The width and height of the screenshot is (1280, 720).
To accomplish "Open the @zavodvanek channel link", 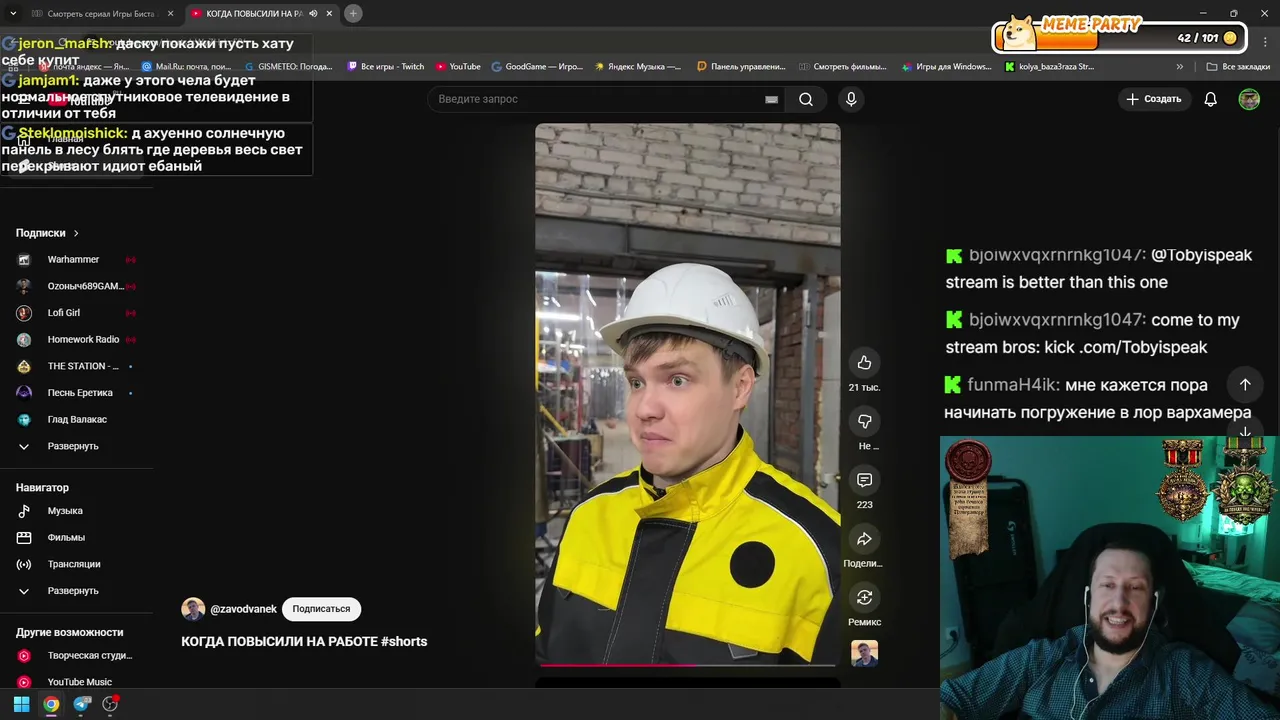I will click(x=244, y=609).
